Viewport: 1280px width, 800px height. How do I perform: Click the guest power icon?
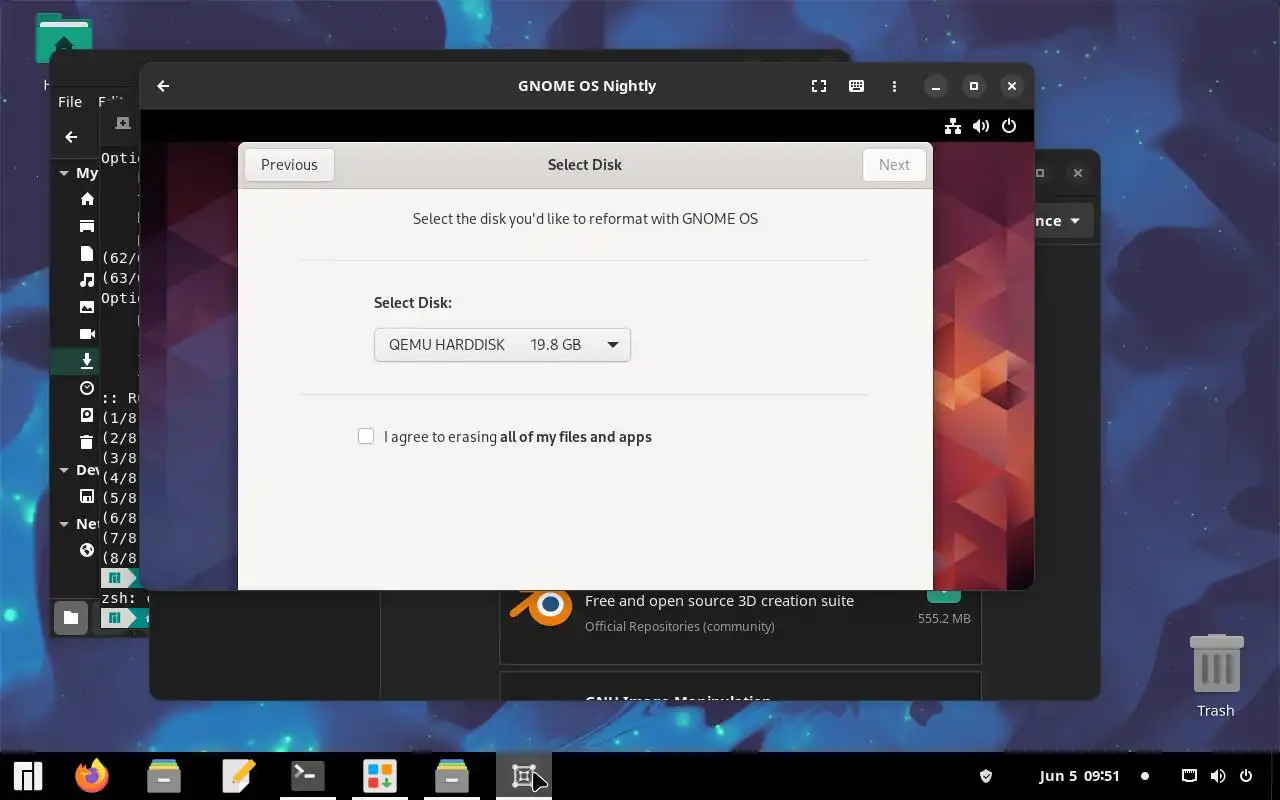tap(1009, 126)
